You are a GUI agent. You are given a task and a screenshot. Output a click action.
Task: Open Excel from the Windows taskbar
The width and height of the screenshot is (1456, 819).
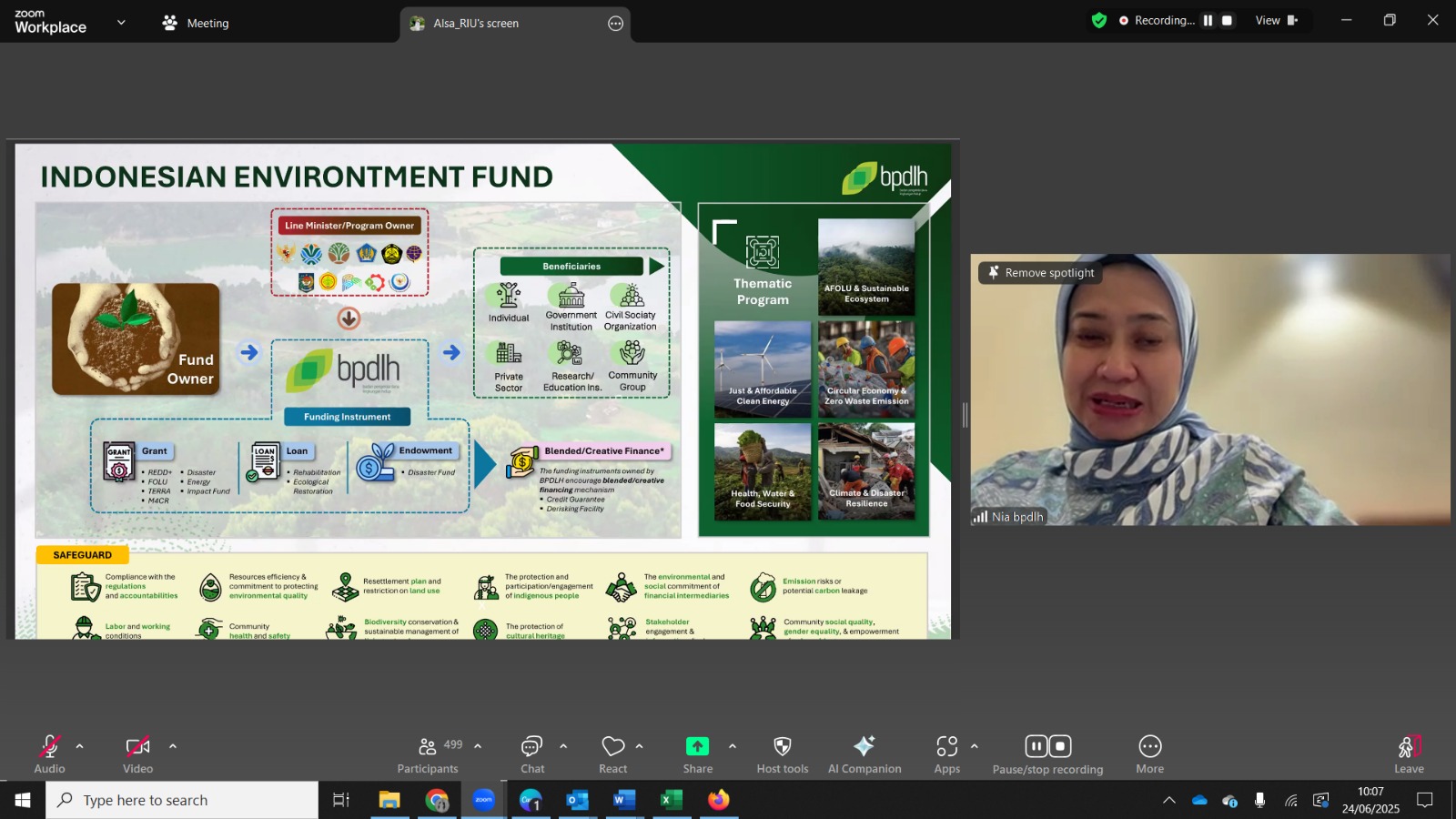point(671,800)
